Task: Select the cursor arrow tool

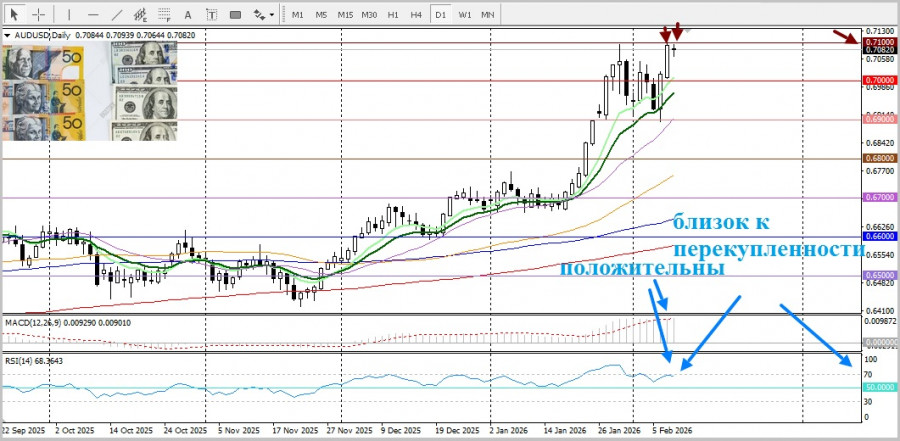Action: pos(14,14)
